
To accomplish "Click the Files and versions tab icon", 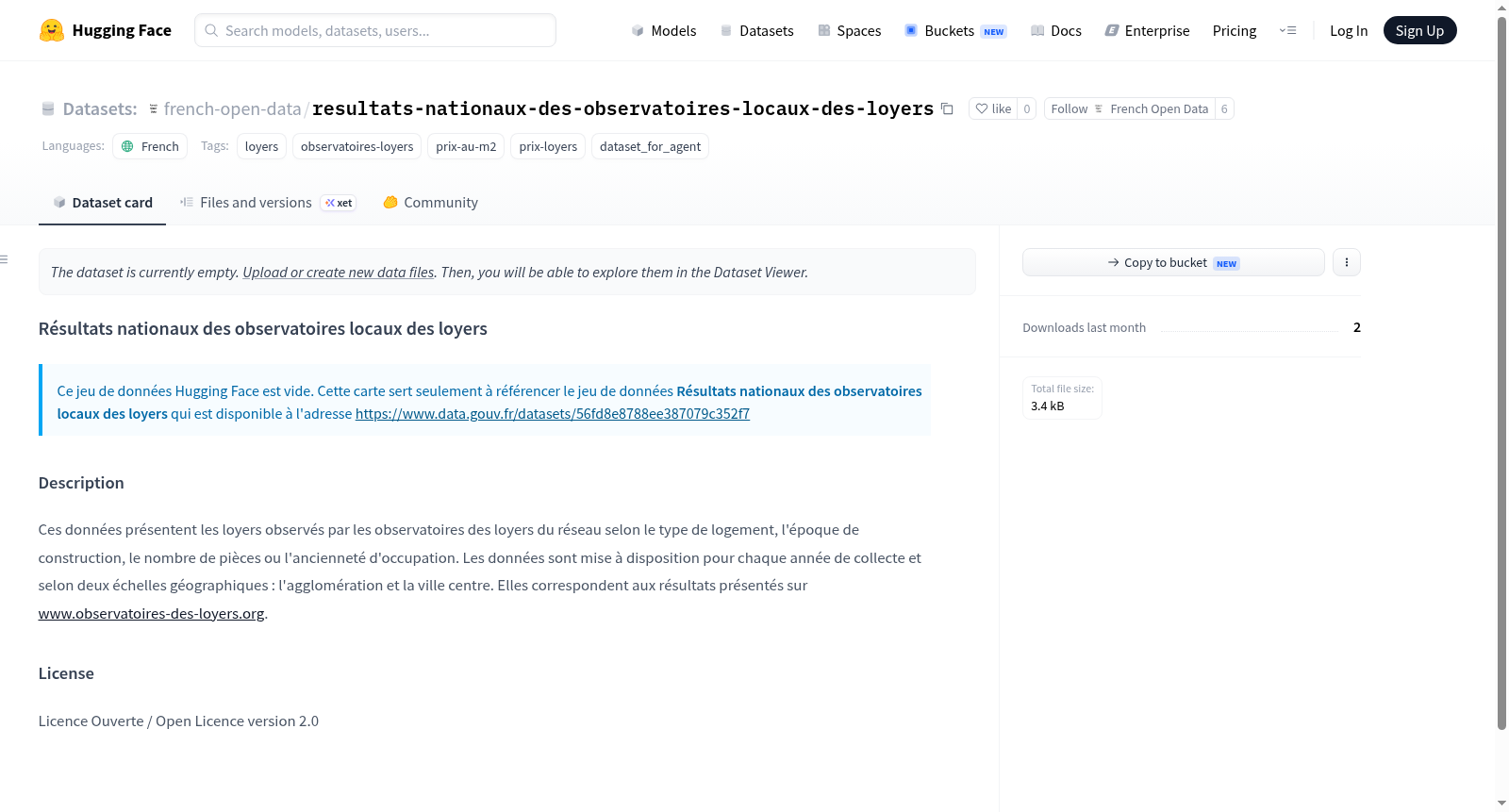I will click(x=187, y=202).
